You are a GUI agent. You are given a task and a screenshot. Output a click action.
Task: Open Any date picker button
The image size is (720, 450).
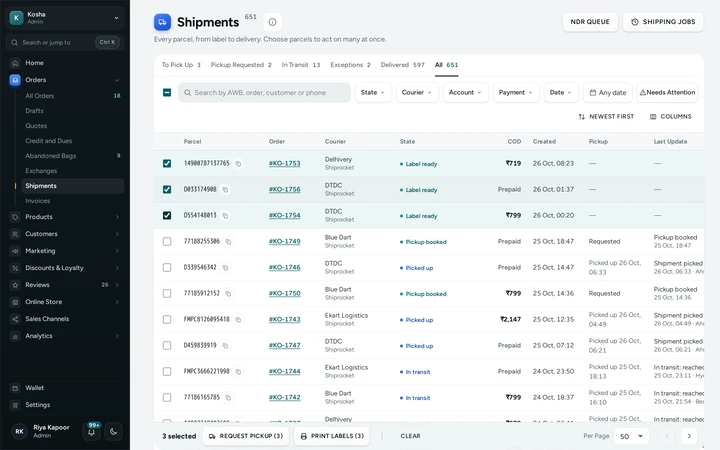click(x=608, y=93)
